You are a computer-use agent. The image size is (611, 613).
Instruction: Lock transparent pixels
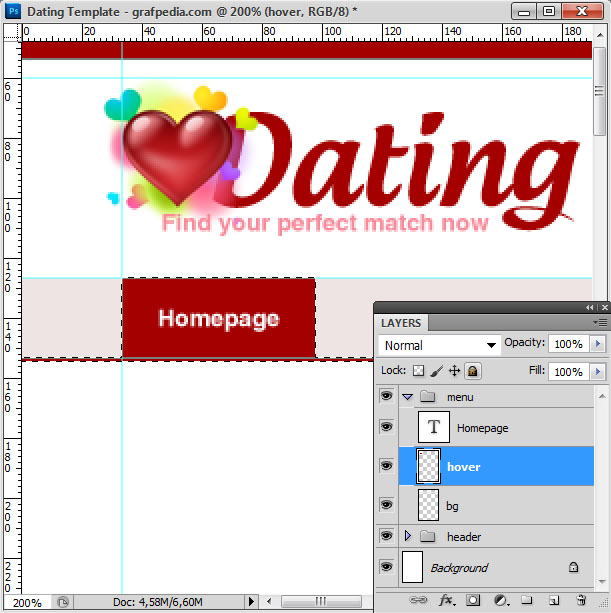point(418,371)
